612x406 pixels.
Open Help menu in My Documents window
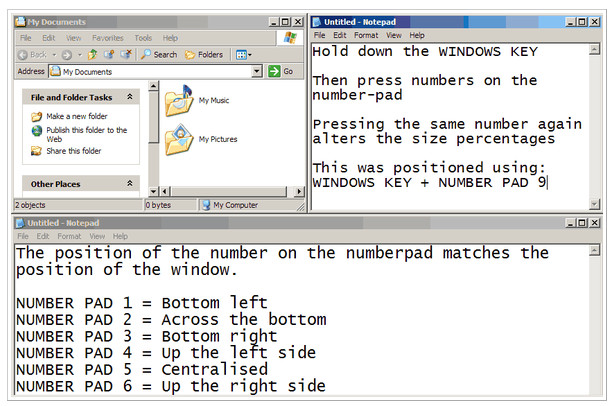pyautogui.click(x=170, y=38)
